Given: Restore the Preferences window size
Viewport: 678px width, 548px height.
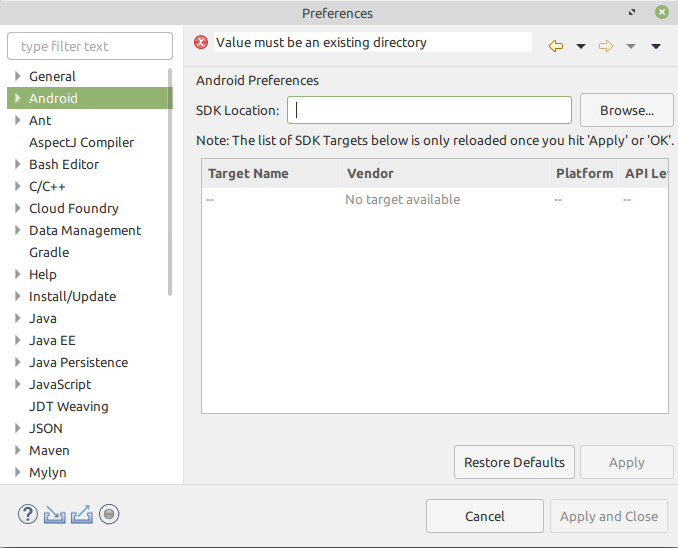Looking at the screenshot, I should point(632,12).
